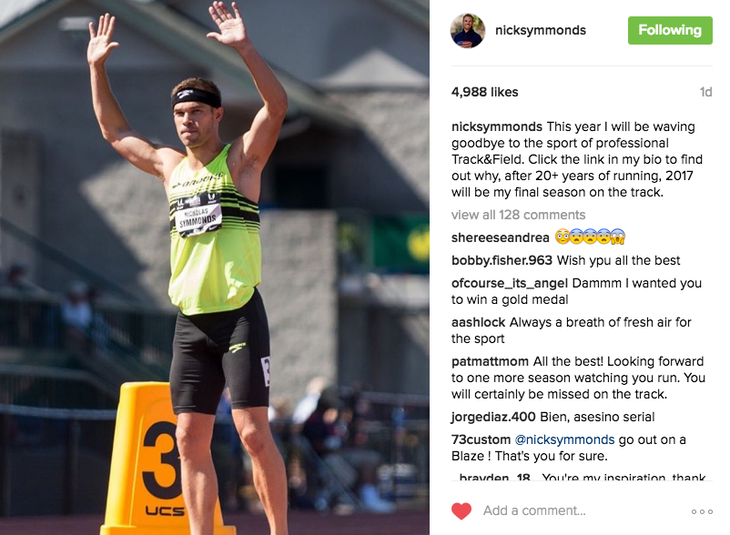Open ofcourse_its_angel user profile
This screenshot has width=730, height=535.
click(x=509, y=283)
